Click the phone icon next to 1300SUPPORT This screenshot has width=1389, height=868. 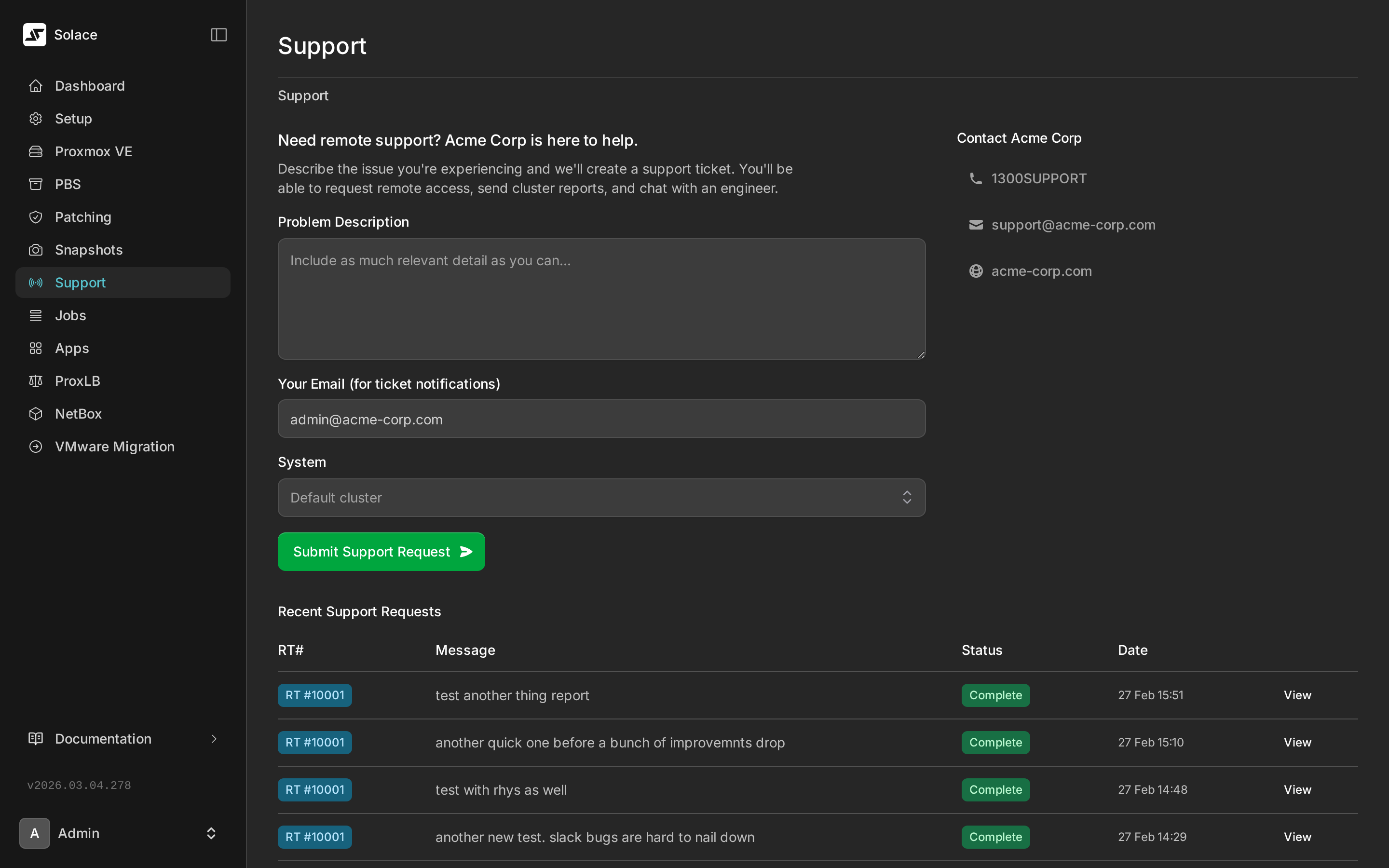click(976, 178)
